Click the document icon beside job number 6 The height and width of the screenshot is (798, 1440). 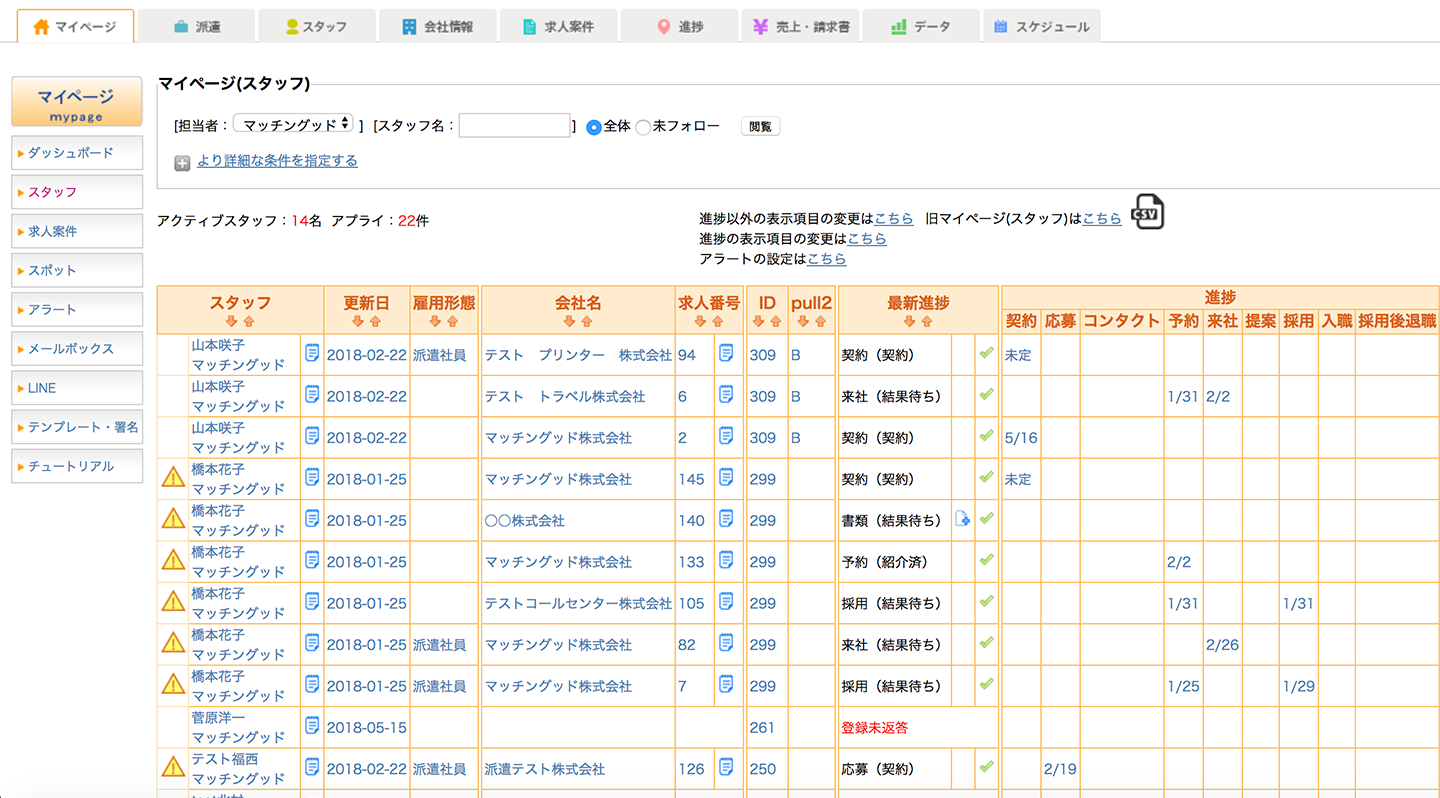tap(726, 395)
